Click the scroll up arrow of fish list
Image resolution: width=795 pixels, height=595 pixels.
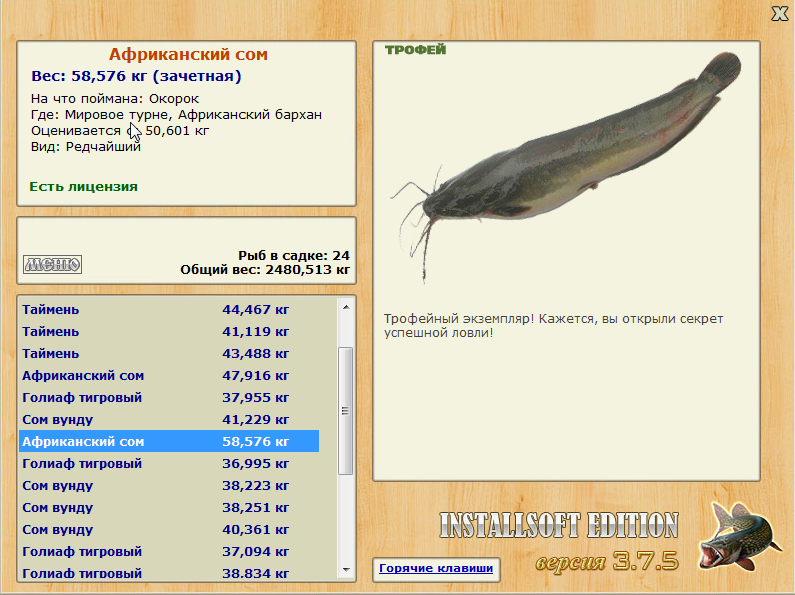pyautogui.click(x=346, y=307)
